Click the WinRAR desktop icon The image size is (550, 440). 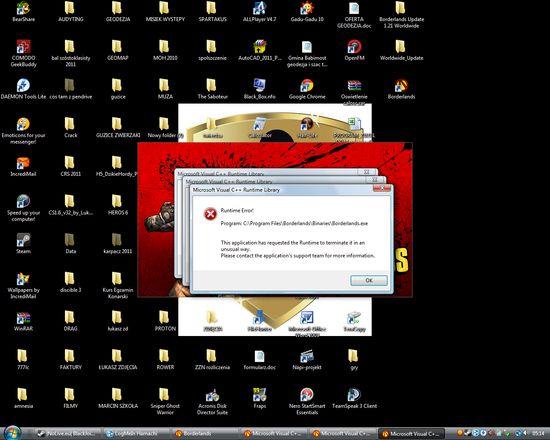pos(24,321)
